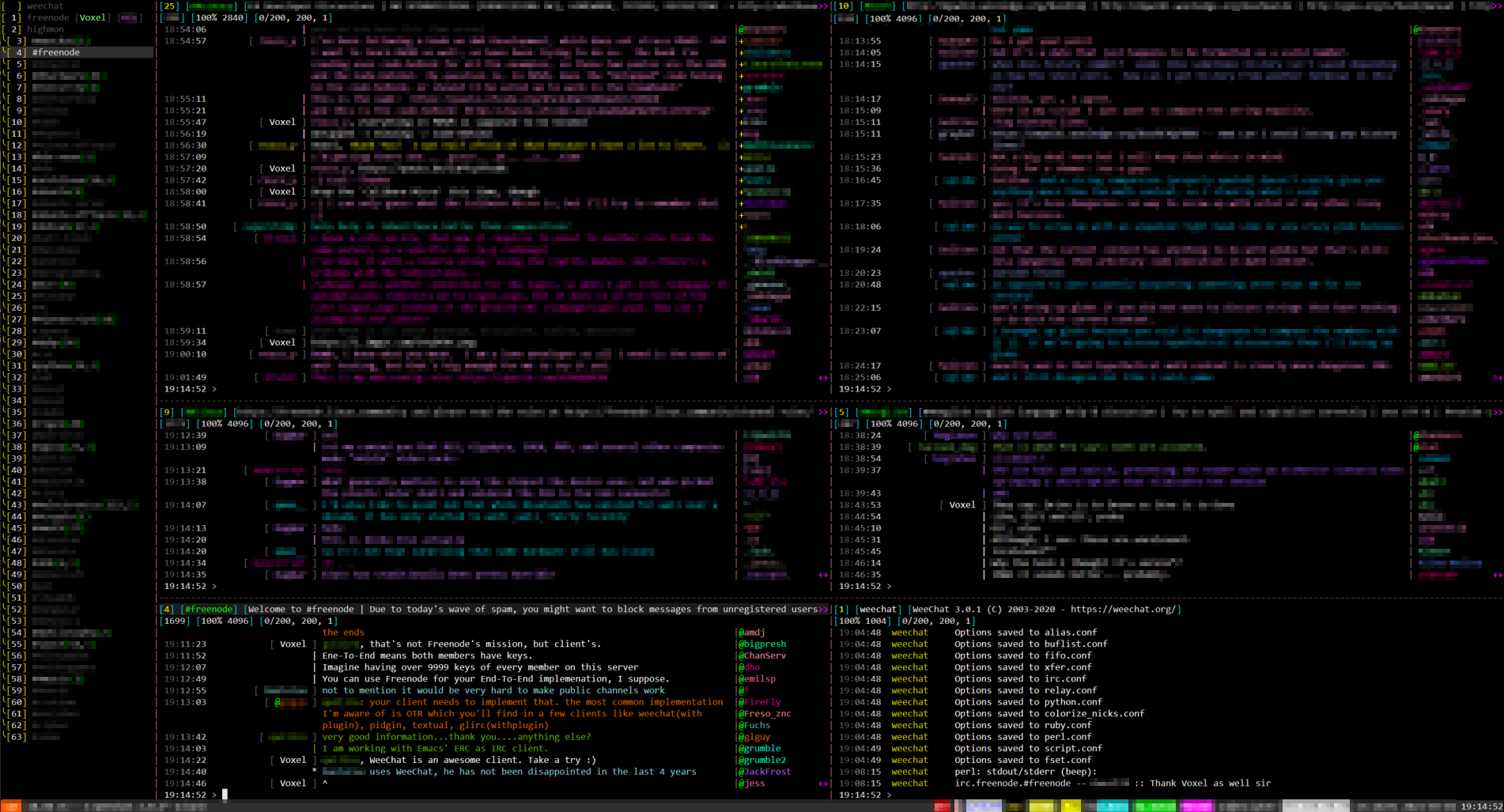Select @Freso_znc in the nicklist
The image size is (1504, 812).
(765, 713)
